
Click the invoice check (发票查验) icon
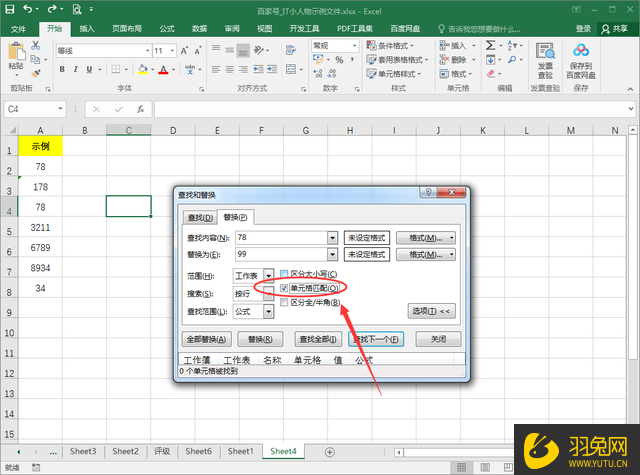pos(545,52)
